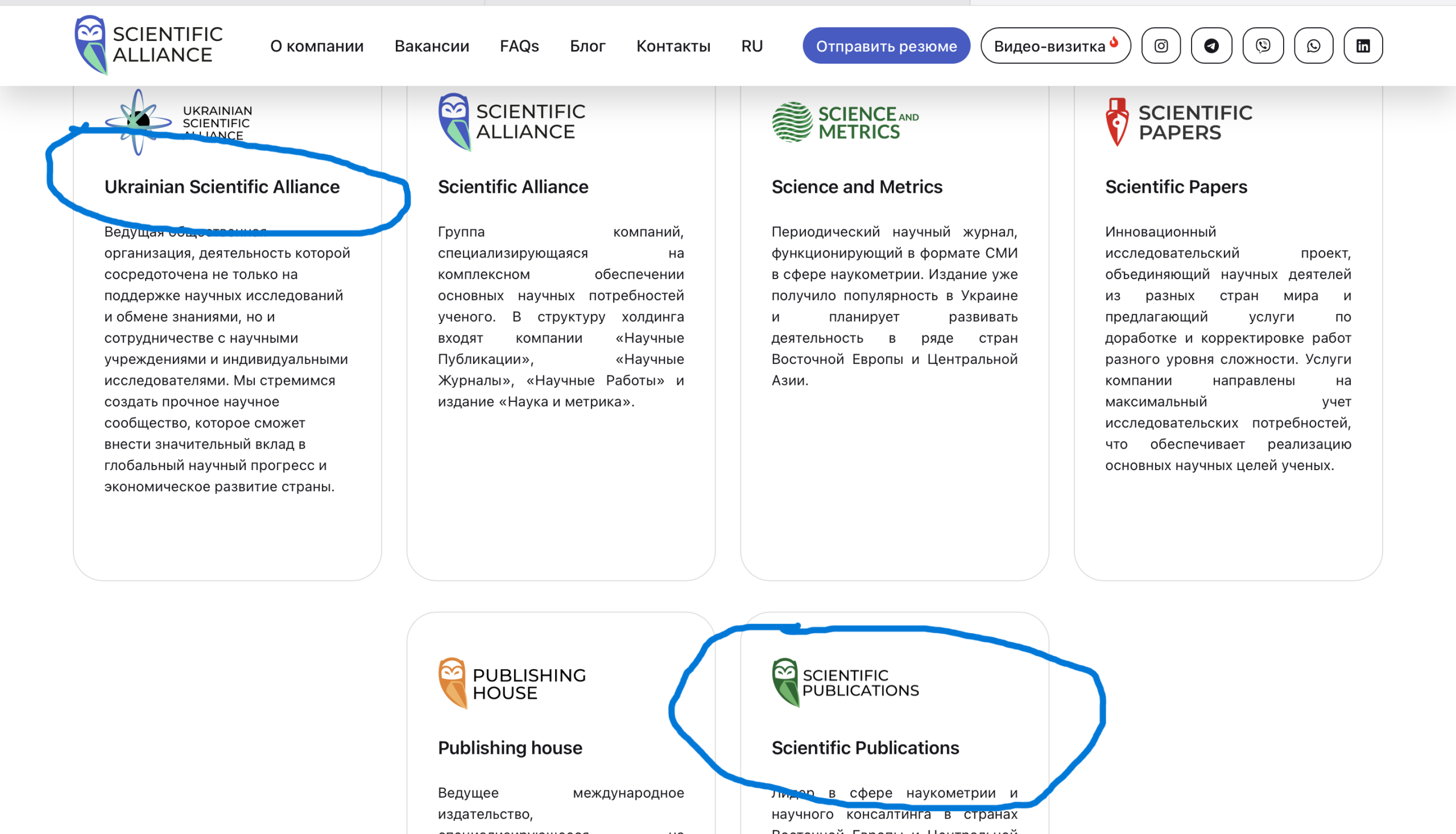
Task: Select the Scientific Papers card heading
Action: click(x=1176, y=186)
